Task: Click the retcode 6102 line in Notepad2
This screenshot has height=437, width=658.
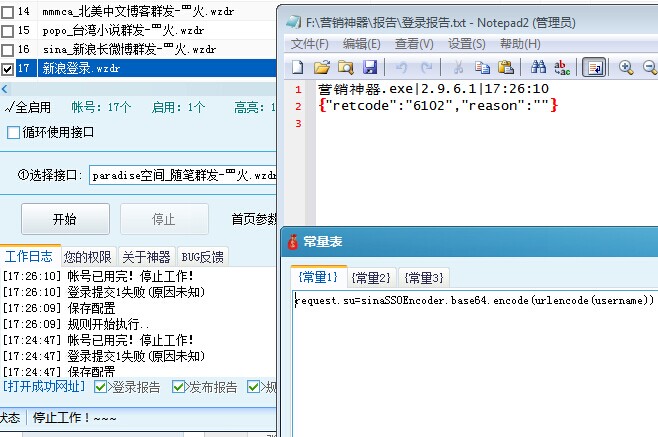Action: click(x=438, y=105)
